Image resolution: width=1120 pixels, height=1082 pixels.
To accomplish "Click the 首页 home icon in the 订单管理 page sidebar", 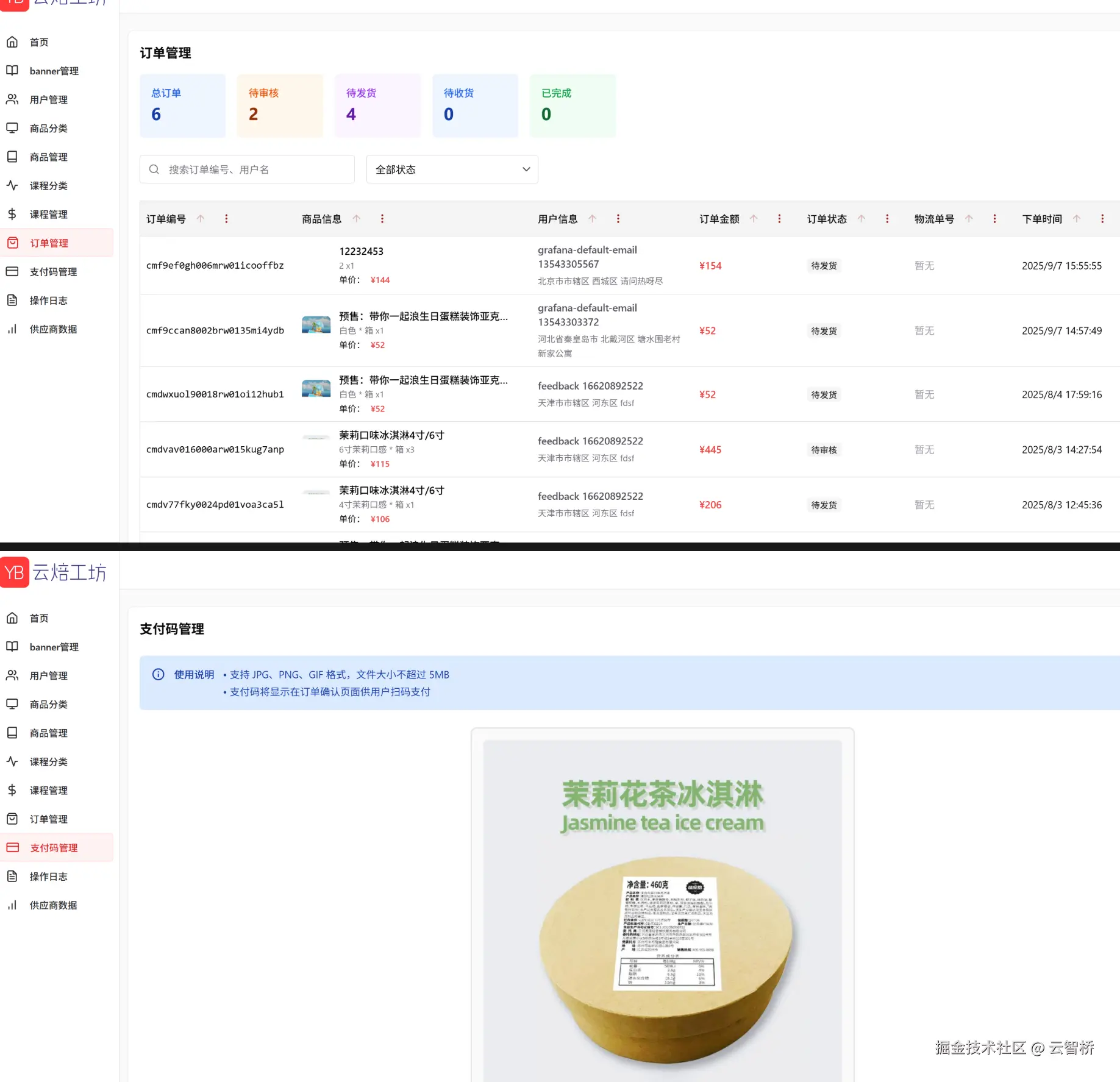I will 12,42.
